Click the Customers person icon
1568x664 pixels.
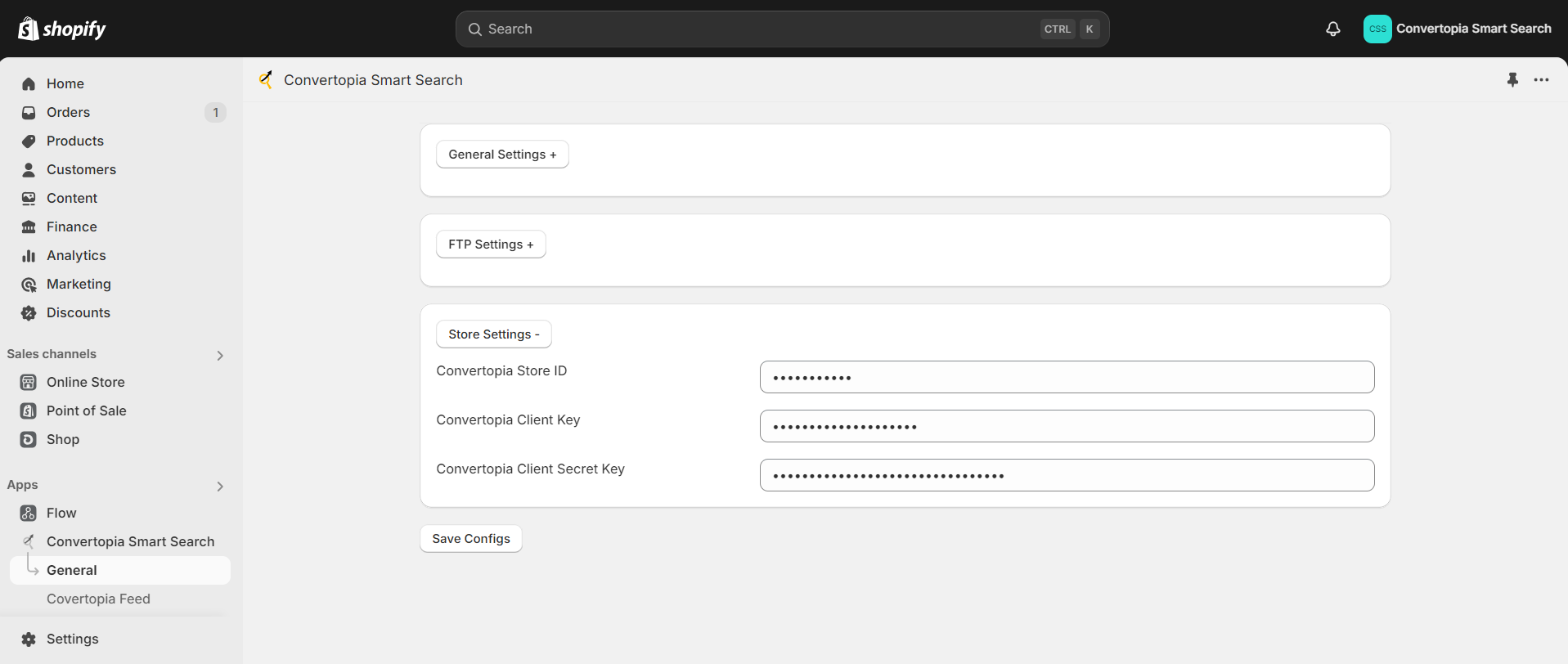pyautogui.click(x=29, y=169)
